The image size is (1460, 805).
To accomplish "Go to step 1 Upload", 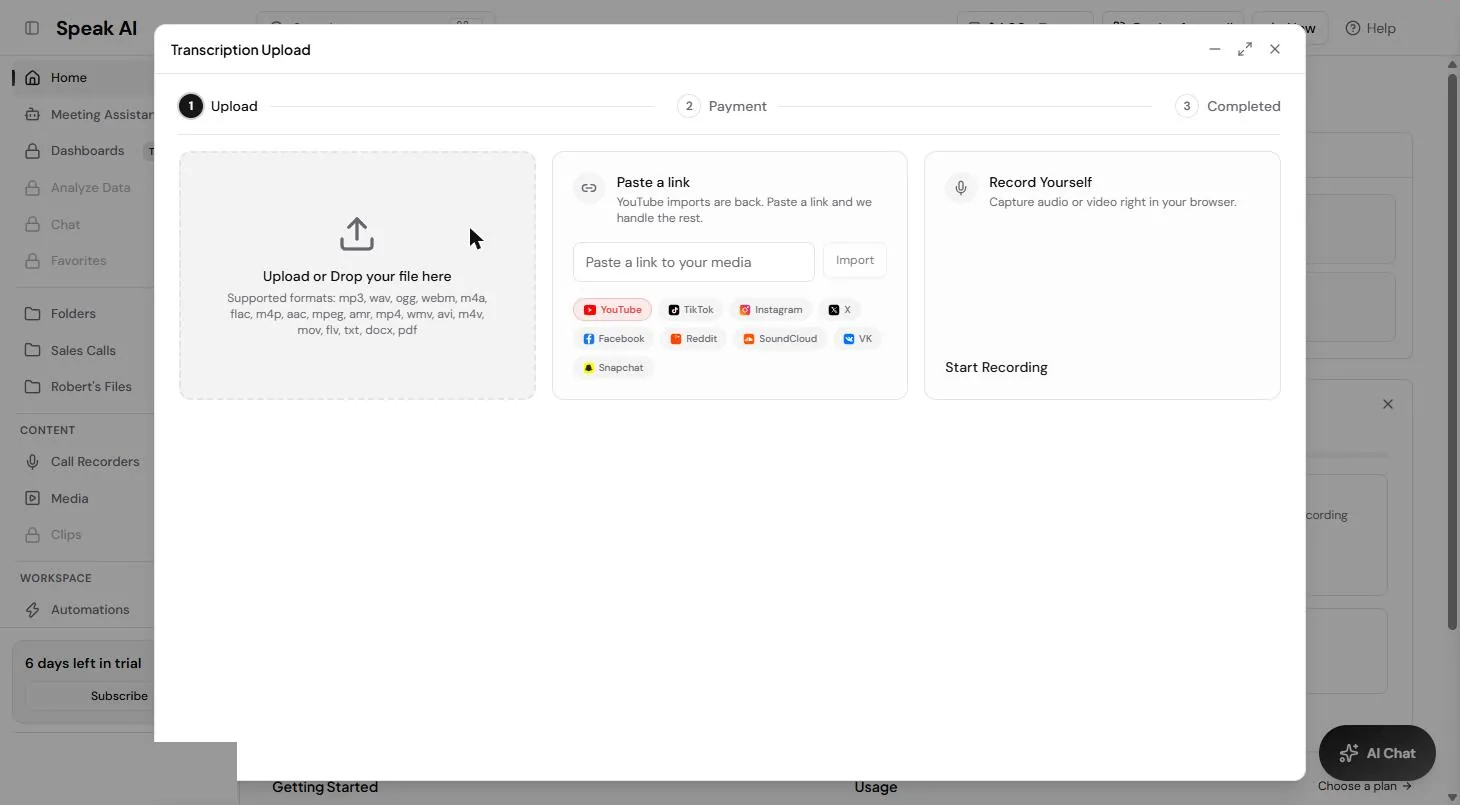I will (218, 106).
